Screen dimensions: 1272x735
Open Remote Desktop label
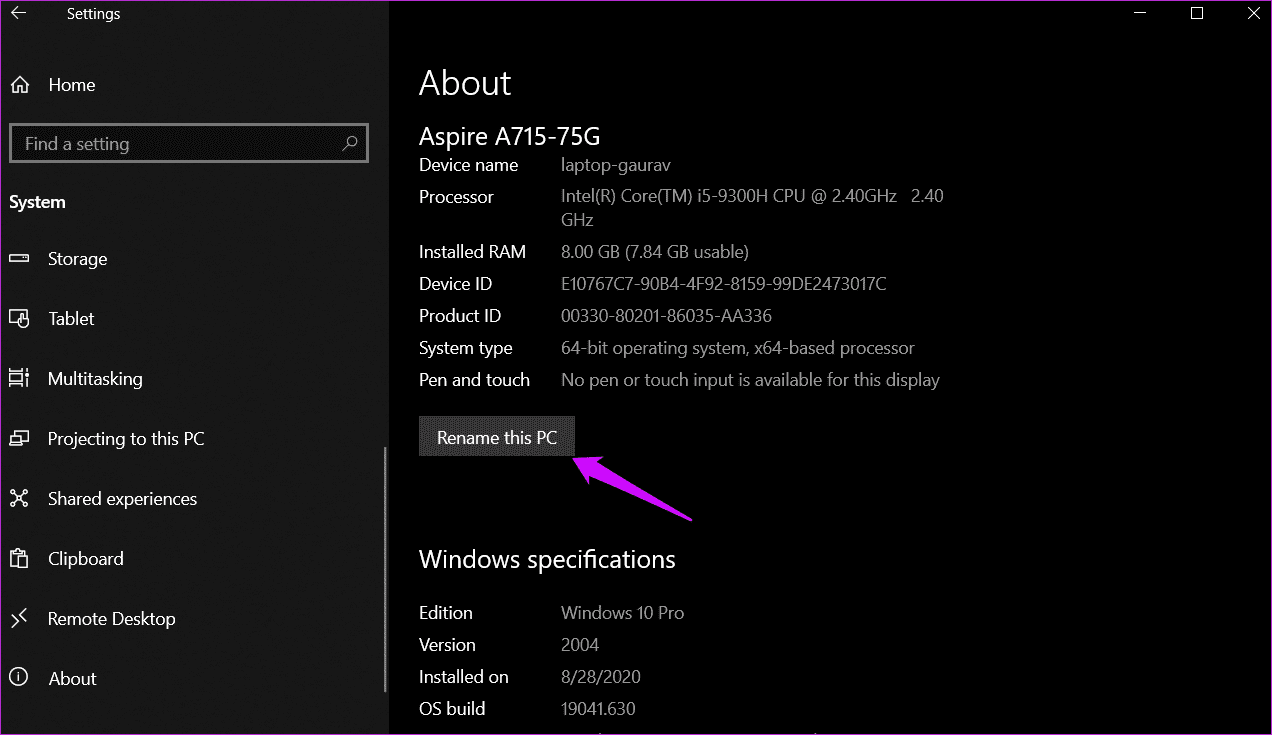click(112, 619)
